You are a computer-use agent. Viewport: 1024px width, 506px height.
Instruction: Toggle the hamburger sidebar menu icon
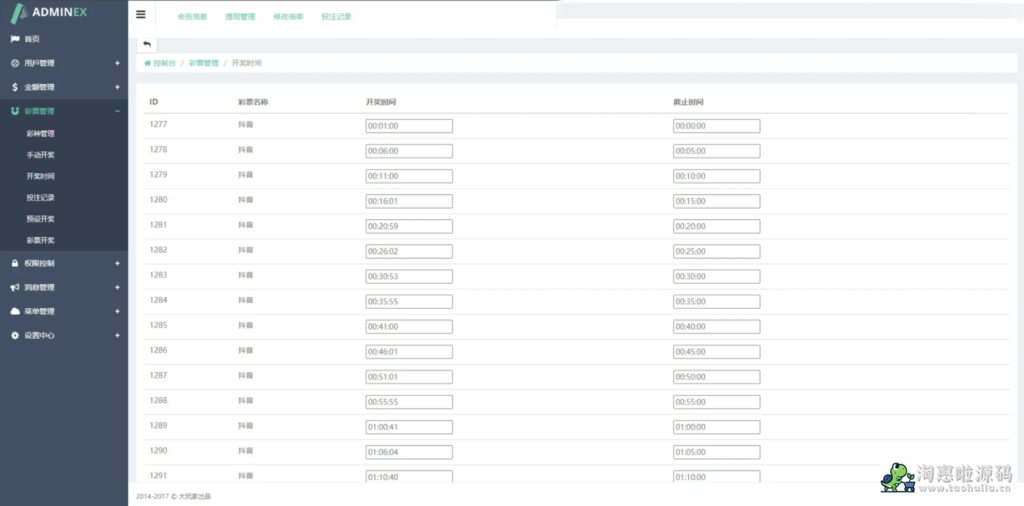tap(141, 15)
